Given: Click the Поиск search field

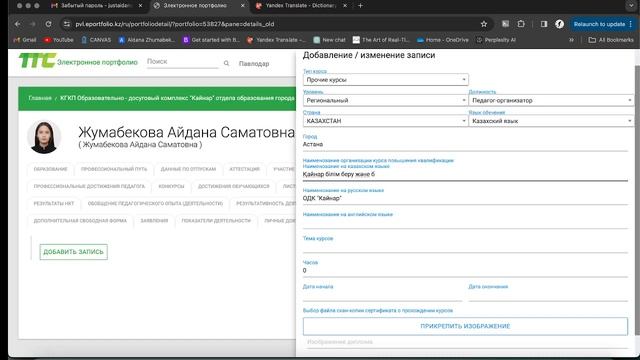Looking at the screenshot, I should pos(182,62).
